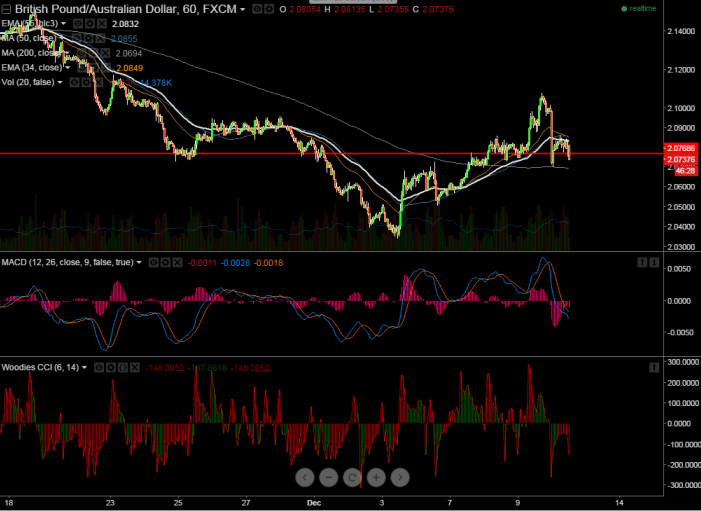Remove the MA 200 indicator
Screen dimensions: 701x511
(108, 52)
